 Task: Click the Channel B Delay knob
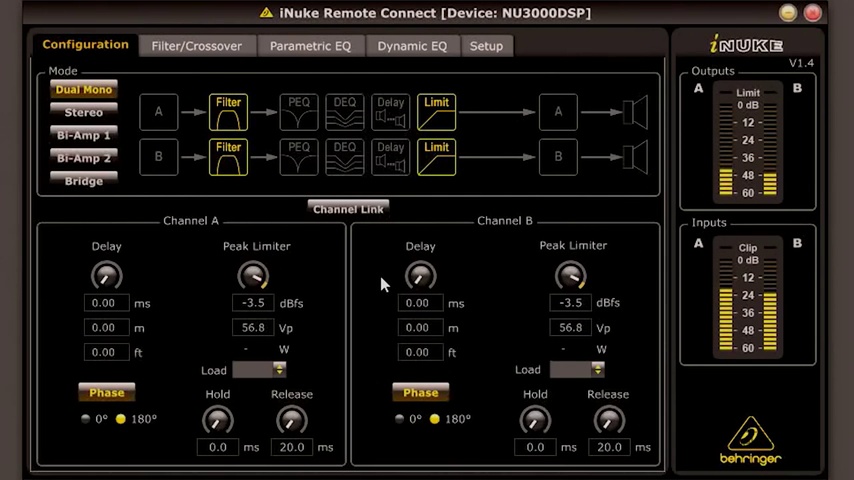(420, 276)
